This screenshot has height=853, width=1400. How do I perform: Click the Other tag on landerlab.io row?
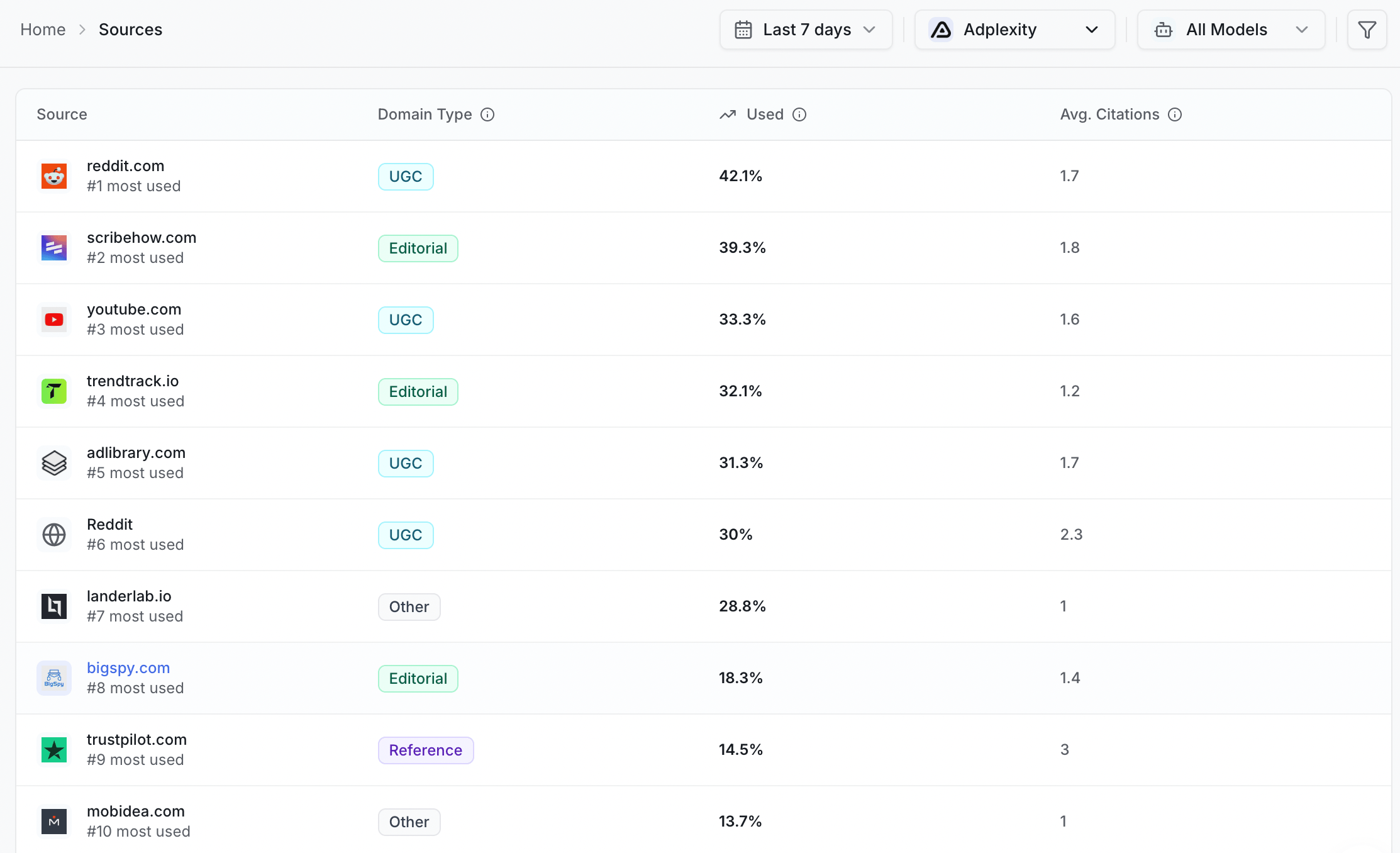409,607
